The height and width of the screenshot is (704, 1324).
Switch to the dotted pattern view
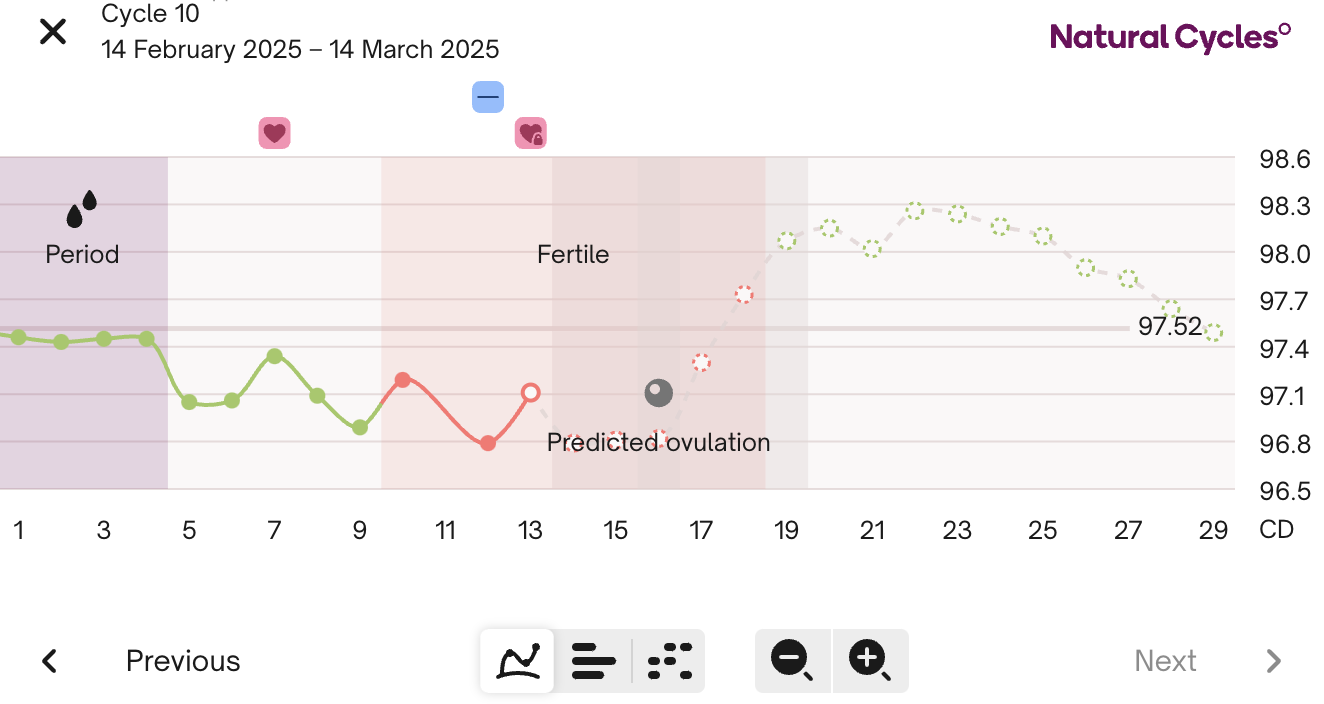[669, 660]
